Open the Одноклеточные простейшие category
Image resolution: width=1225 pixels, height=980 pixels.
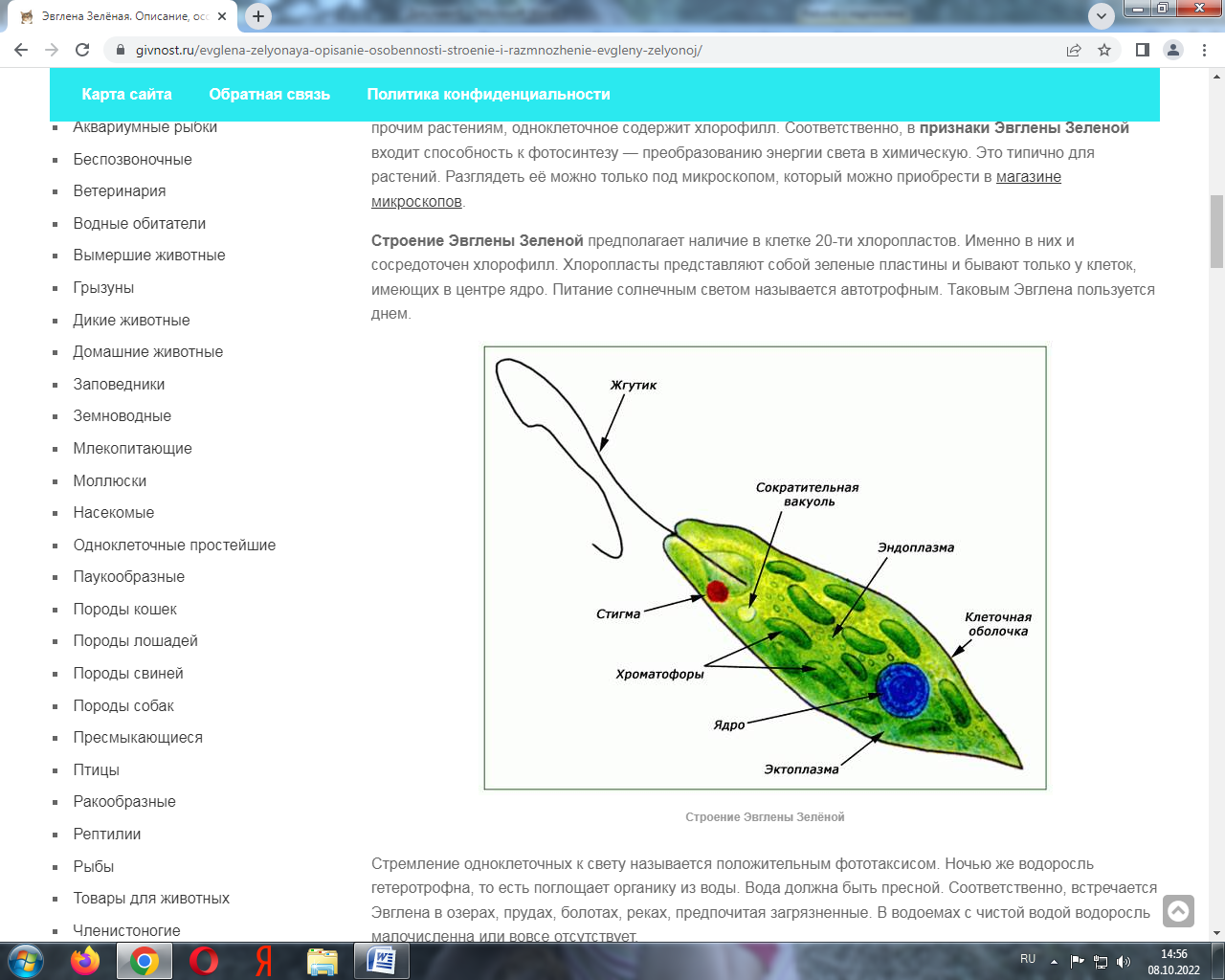(x=174, y=545)
